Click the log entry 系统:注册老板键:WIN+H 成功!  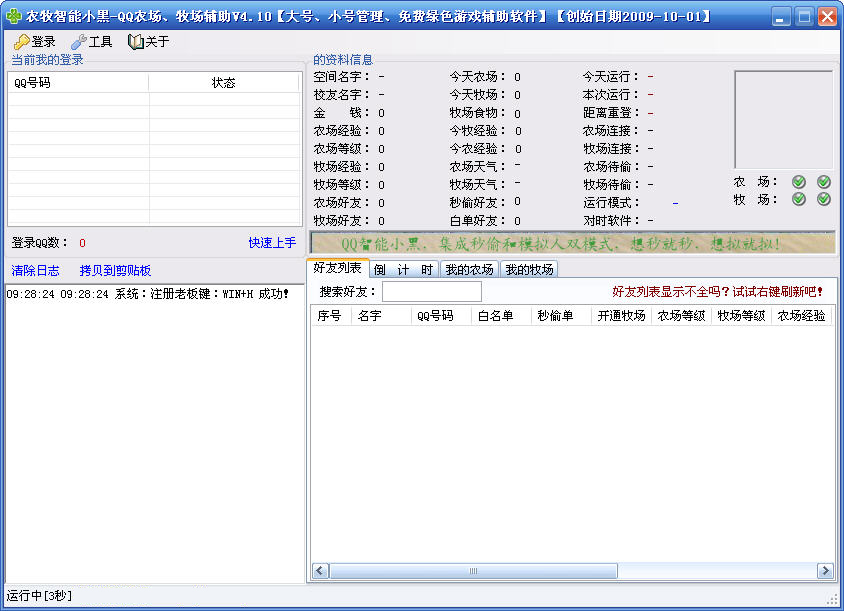[x=148, y=294]
